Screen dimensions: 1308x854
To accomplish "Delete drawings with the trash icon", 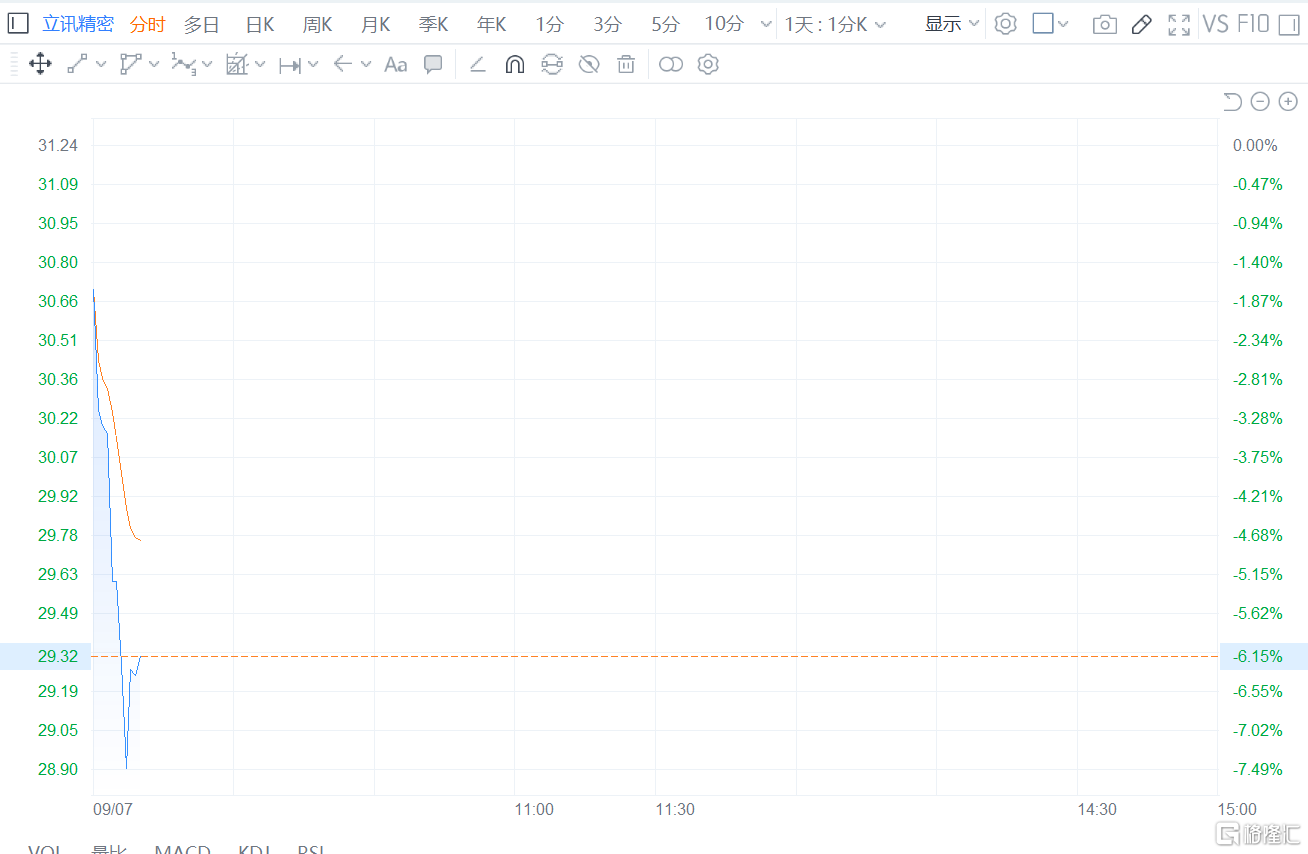I will point(626,65).
